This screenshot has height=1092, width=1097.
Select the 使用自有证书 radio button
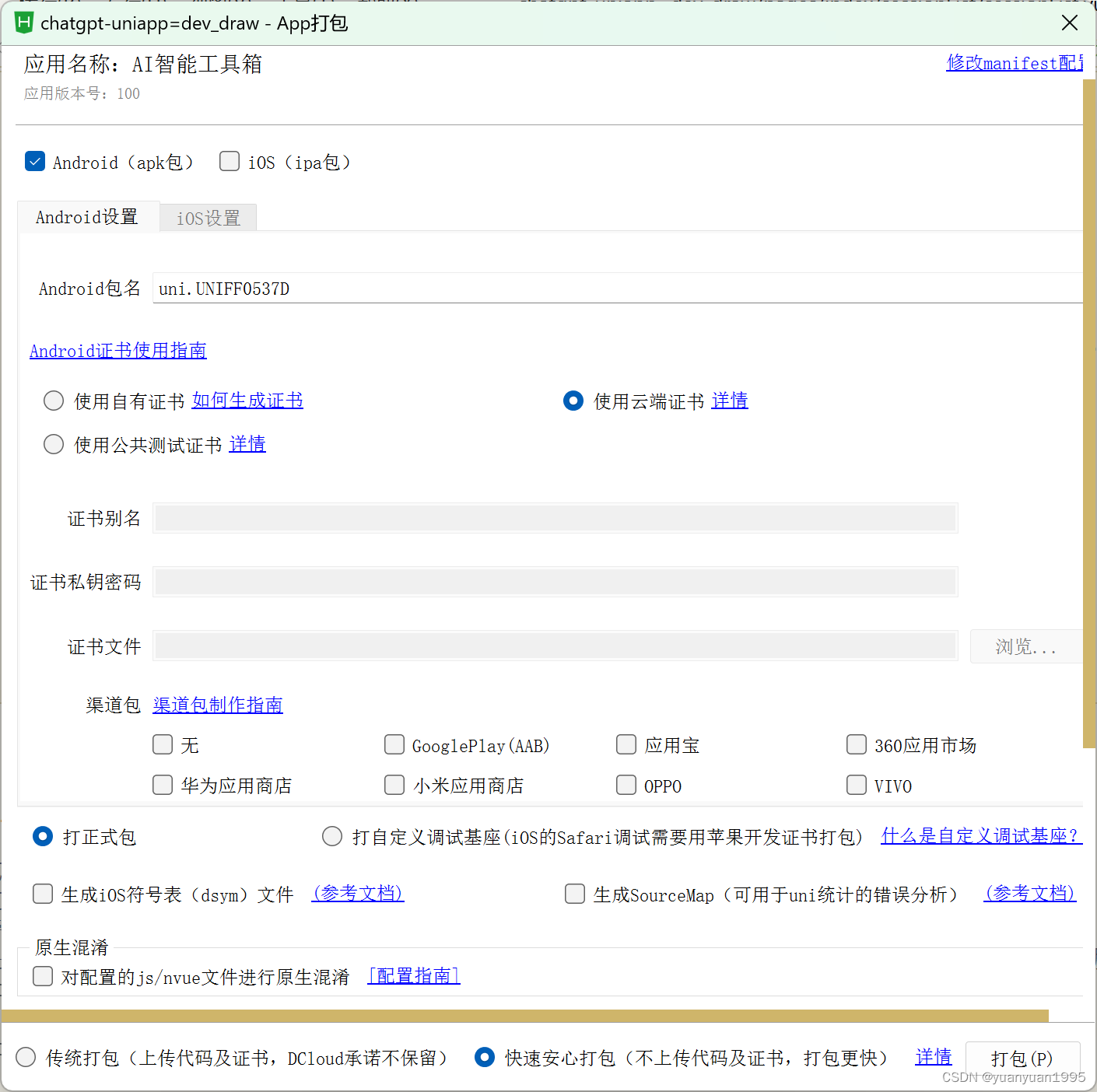tap(54, 401)
